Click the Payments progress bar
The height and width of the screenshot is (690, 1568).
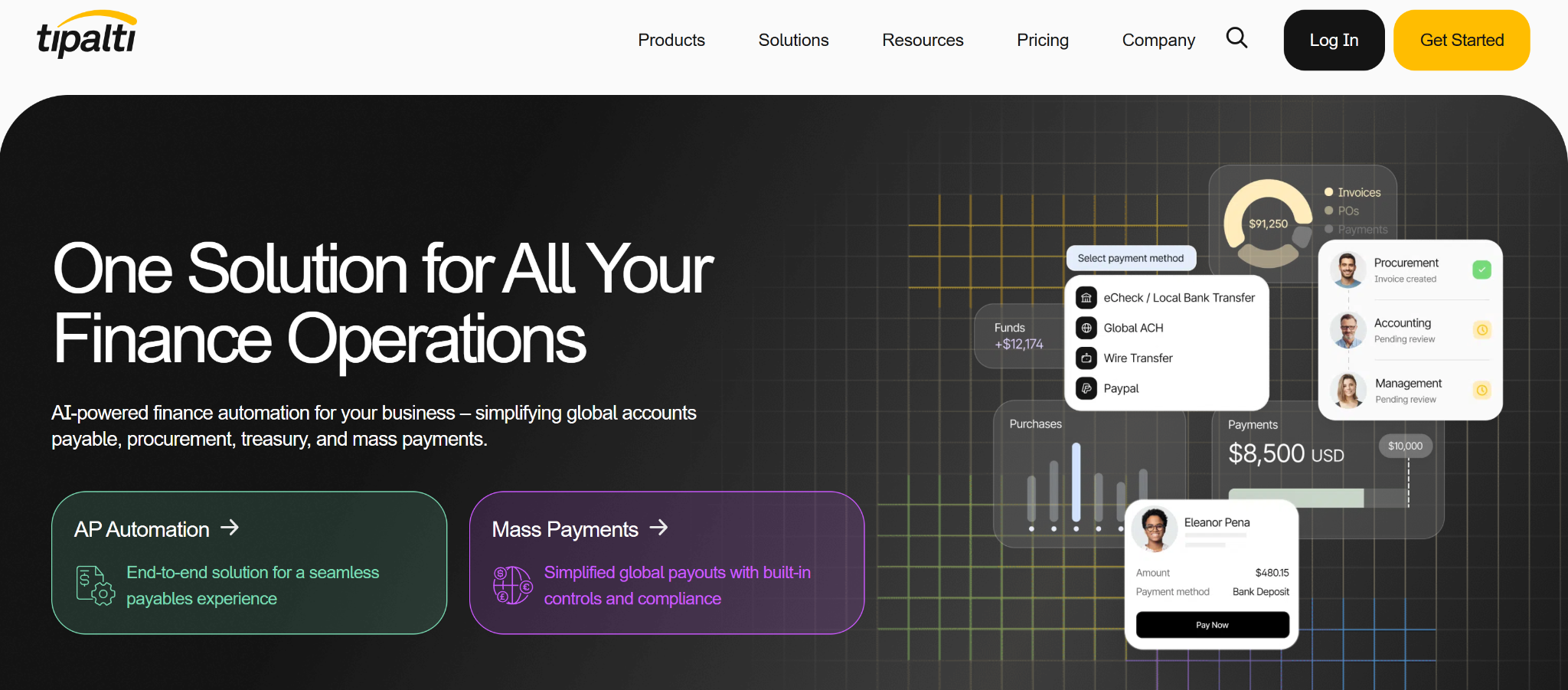click(1318, 498)
